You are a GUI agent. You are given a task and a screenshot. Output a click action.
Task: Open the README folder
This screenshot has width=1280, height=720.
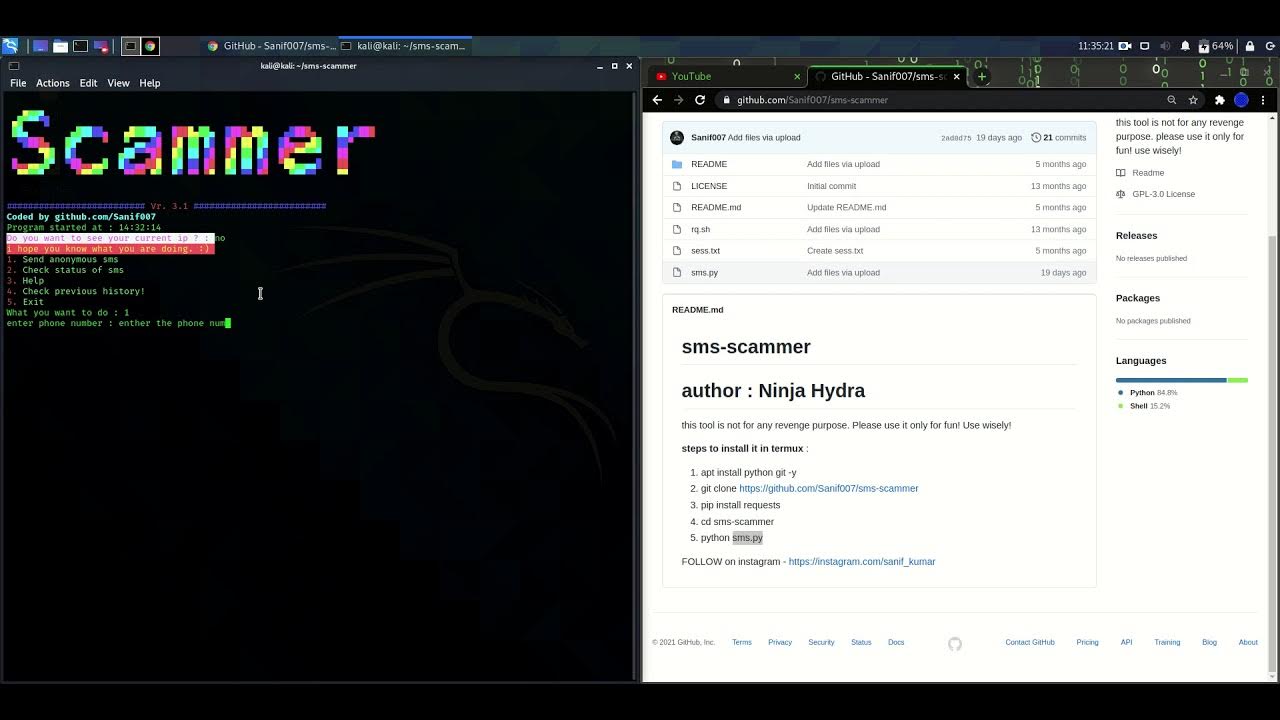(709, 164)
